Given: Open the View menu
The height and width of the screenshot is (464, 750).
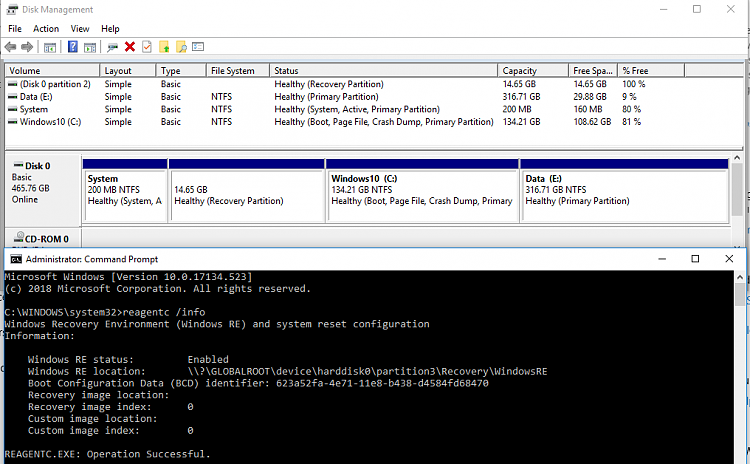Looking at the screenshot, I should click(80, 29).
